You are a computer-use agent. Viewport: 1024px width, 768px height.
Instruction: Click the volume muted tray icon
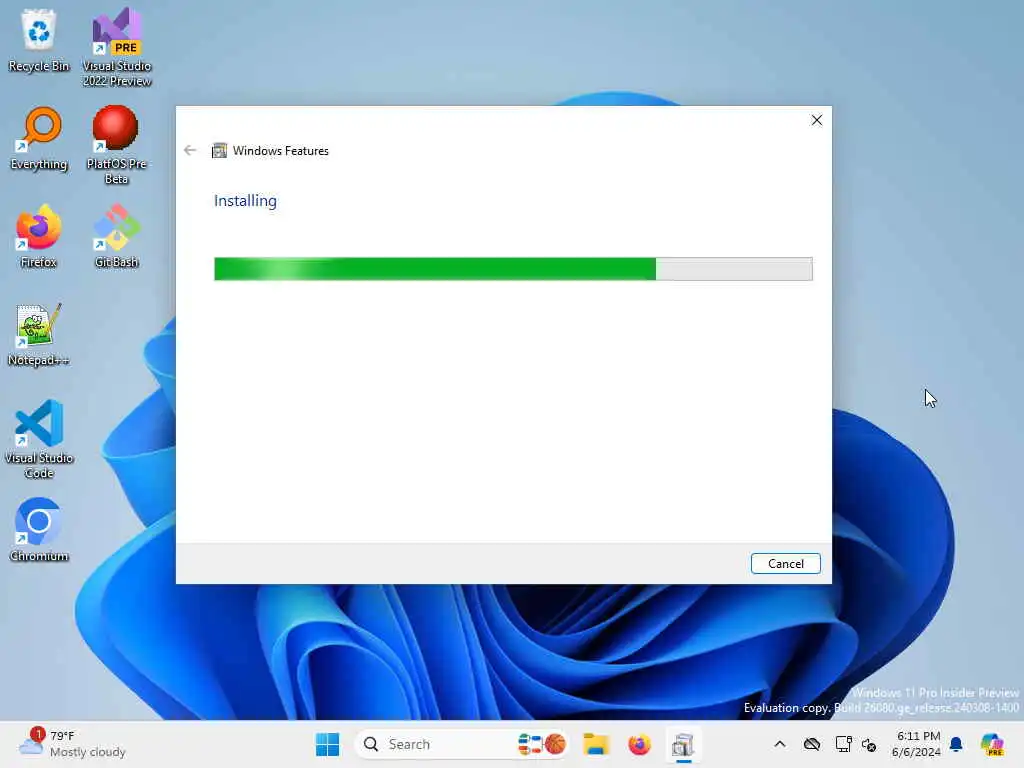(x=869, y=744)
